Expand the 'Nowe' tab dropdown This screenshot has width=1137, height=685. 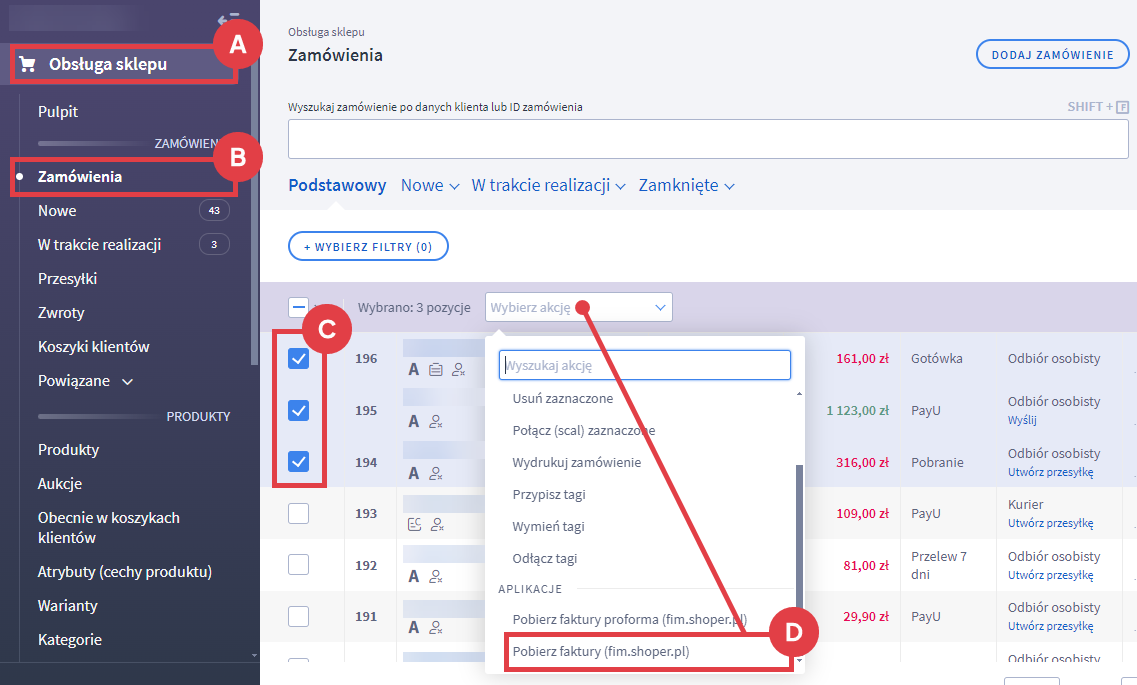[x=430, y=186]
